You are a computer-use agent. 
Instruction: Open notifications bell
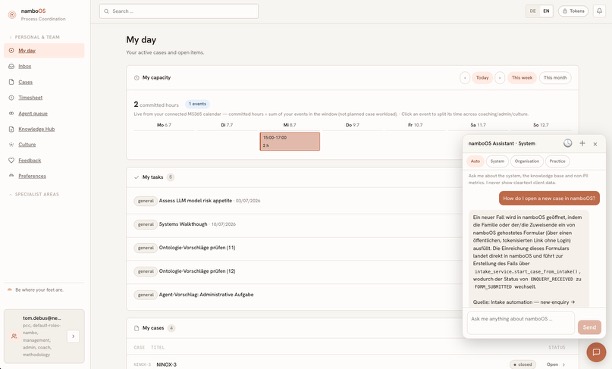pos(600,11)
